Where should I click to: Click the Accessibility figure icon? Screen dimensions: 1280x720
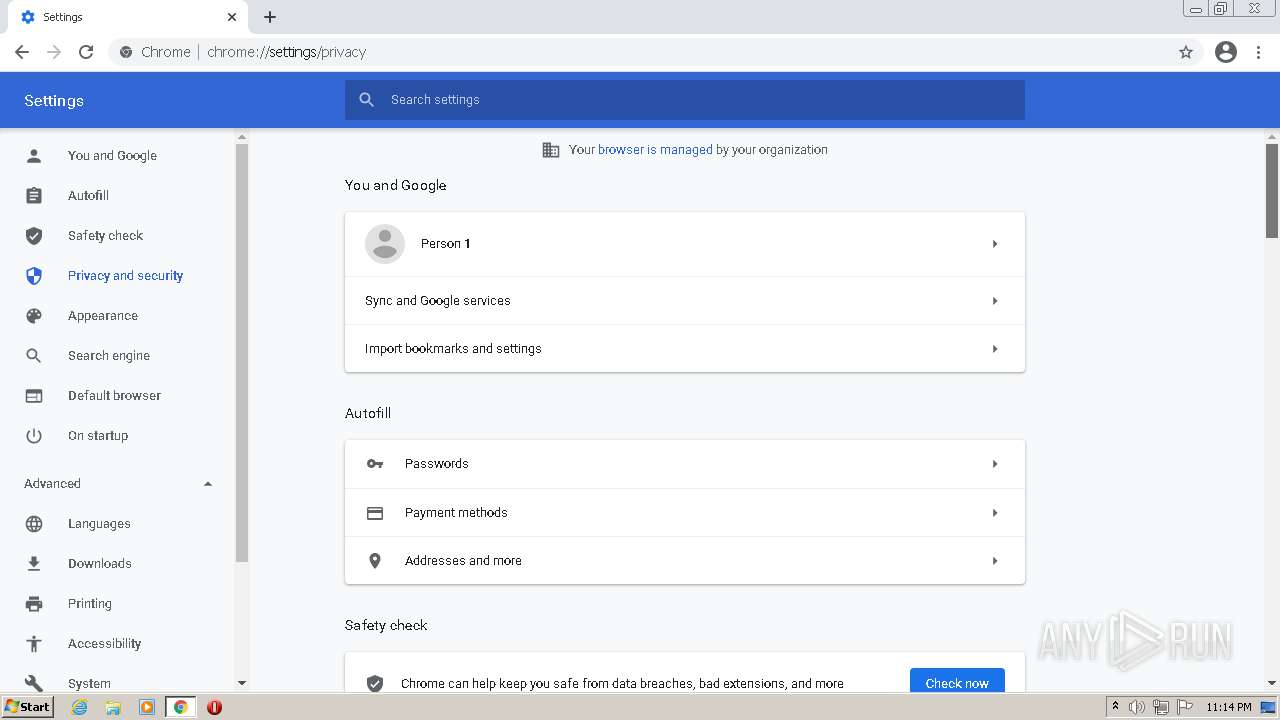pyautogui.click(x=34, y=644)
